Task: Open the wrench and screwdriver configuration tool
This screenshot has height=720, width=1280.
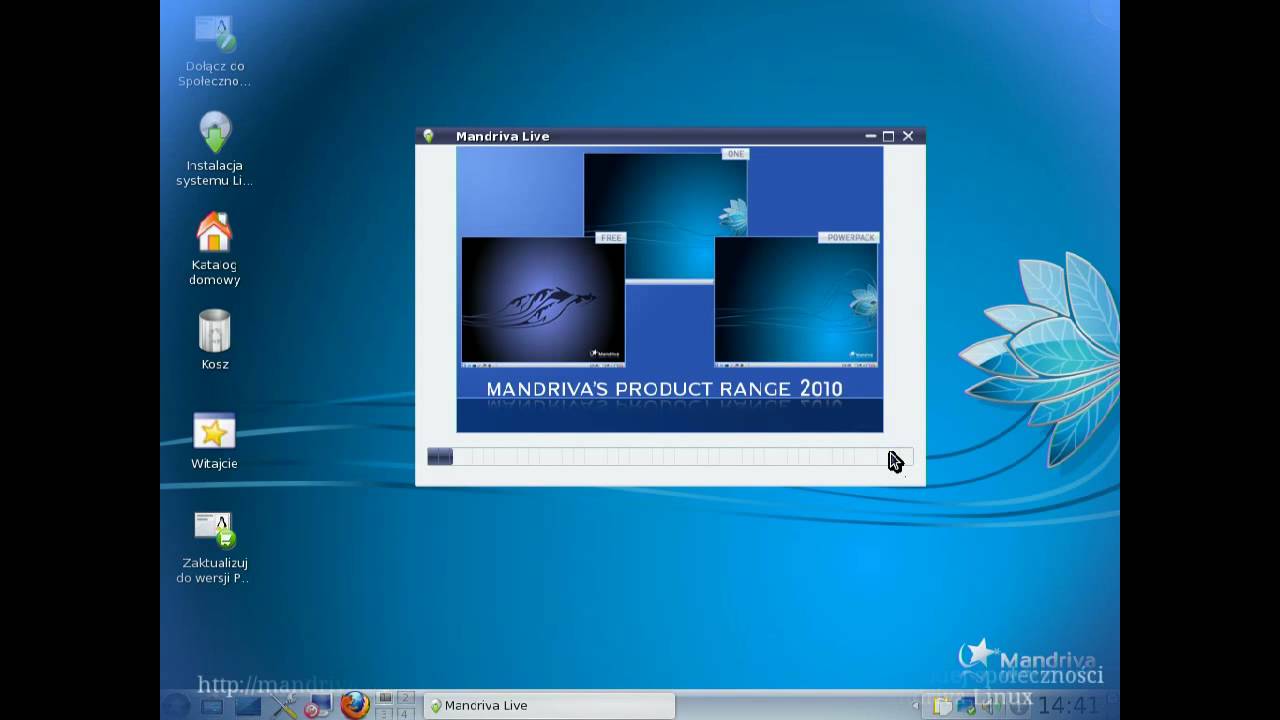Action: click(285, 705)
